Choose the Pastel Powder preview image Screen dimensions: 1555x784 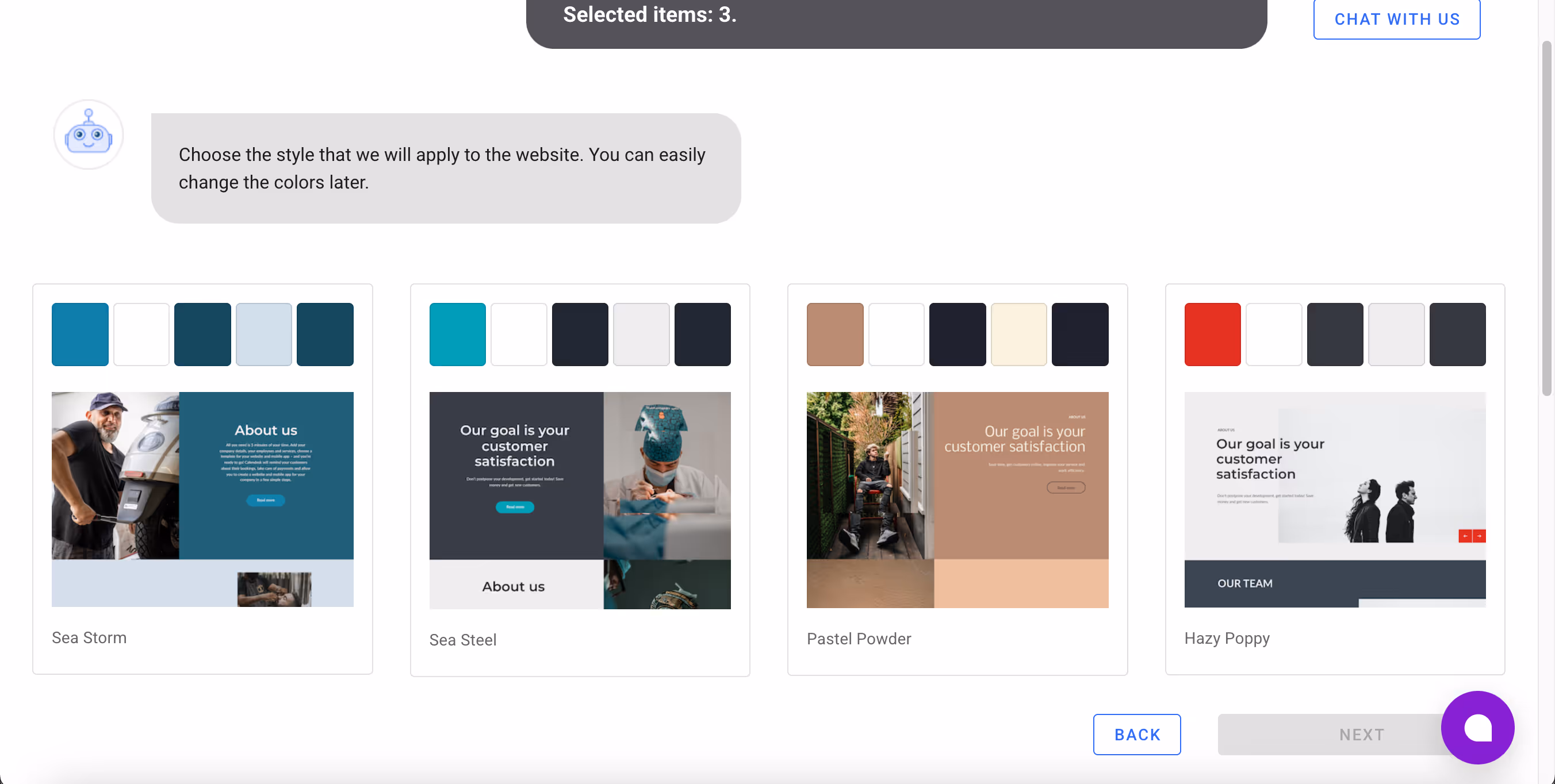[x=957, y=499]
